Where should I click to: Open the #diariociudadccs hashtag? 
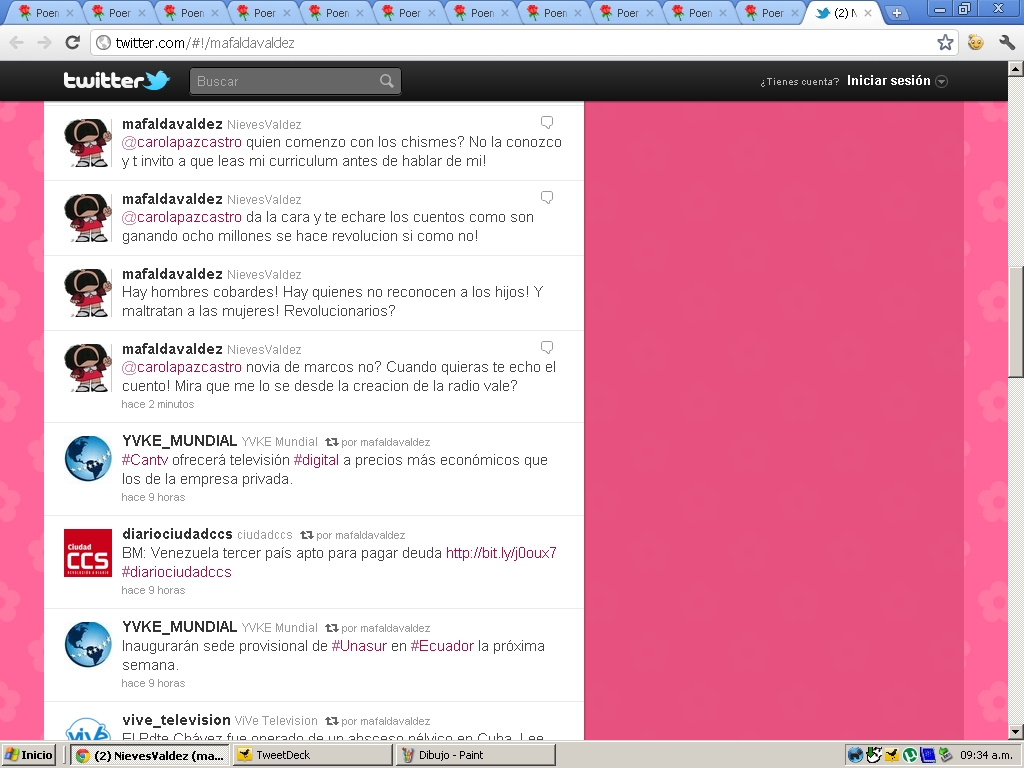(x=176, y=572)
